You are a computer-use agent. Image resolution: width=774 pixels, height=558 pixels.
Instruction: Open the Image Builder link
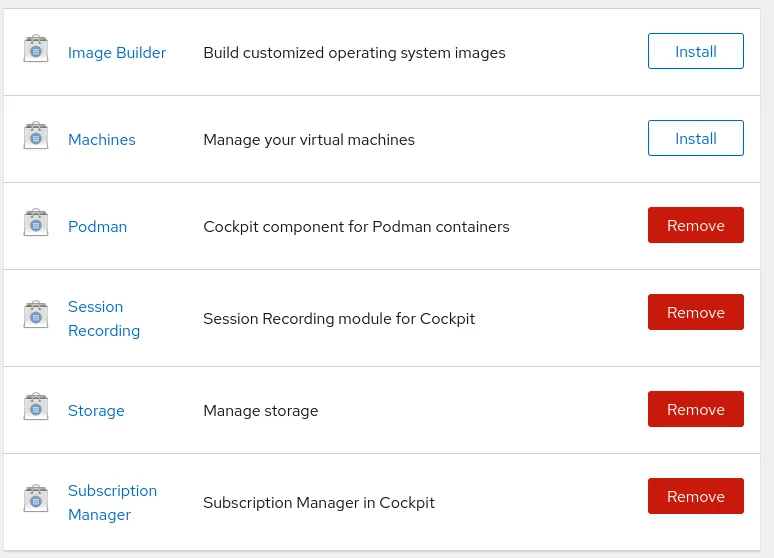pos(117,53)
